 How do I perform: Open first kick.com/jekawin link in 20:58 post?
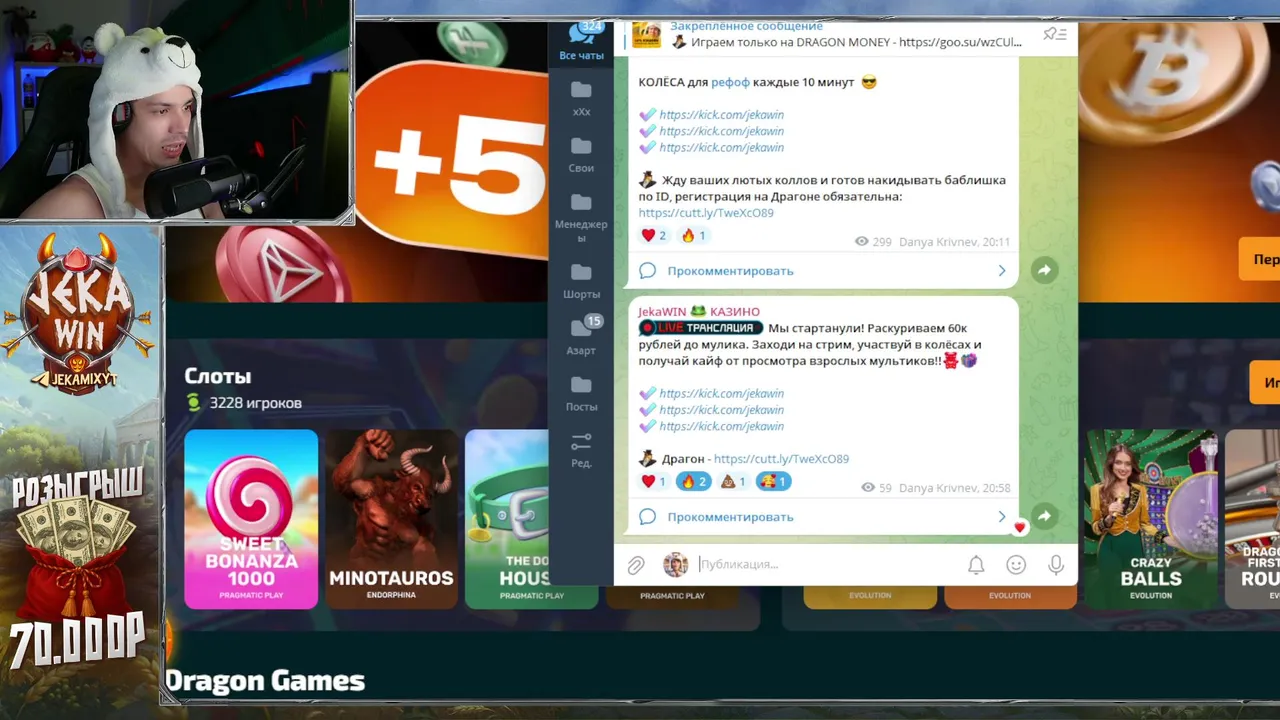(x=721, y=394)
